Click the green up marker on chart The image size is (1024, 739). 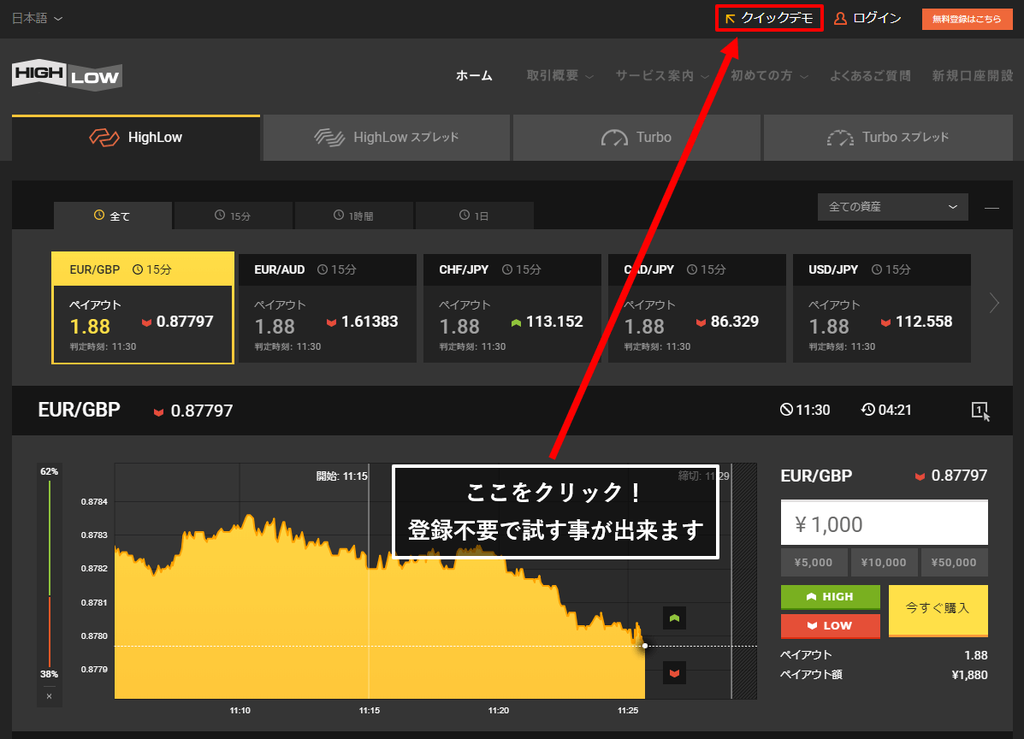click(675, 618)
